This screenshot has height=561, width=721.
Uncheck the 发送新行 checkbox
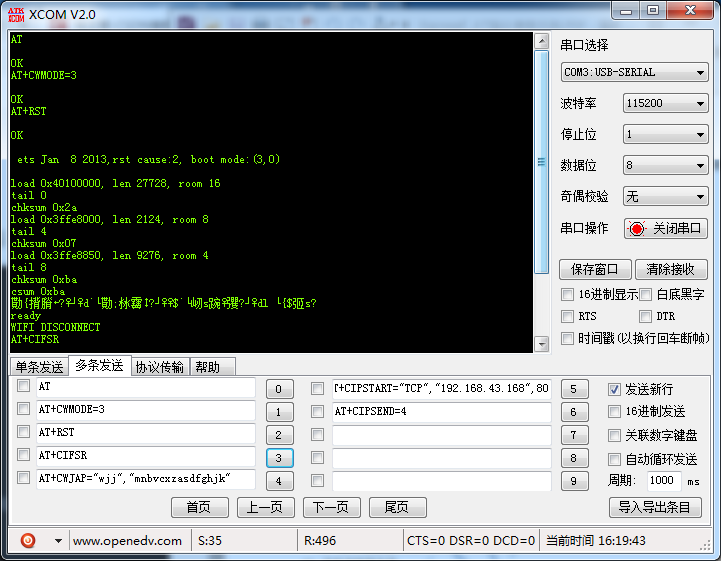[614, 389]
